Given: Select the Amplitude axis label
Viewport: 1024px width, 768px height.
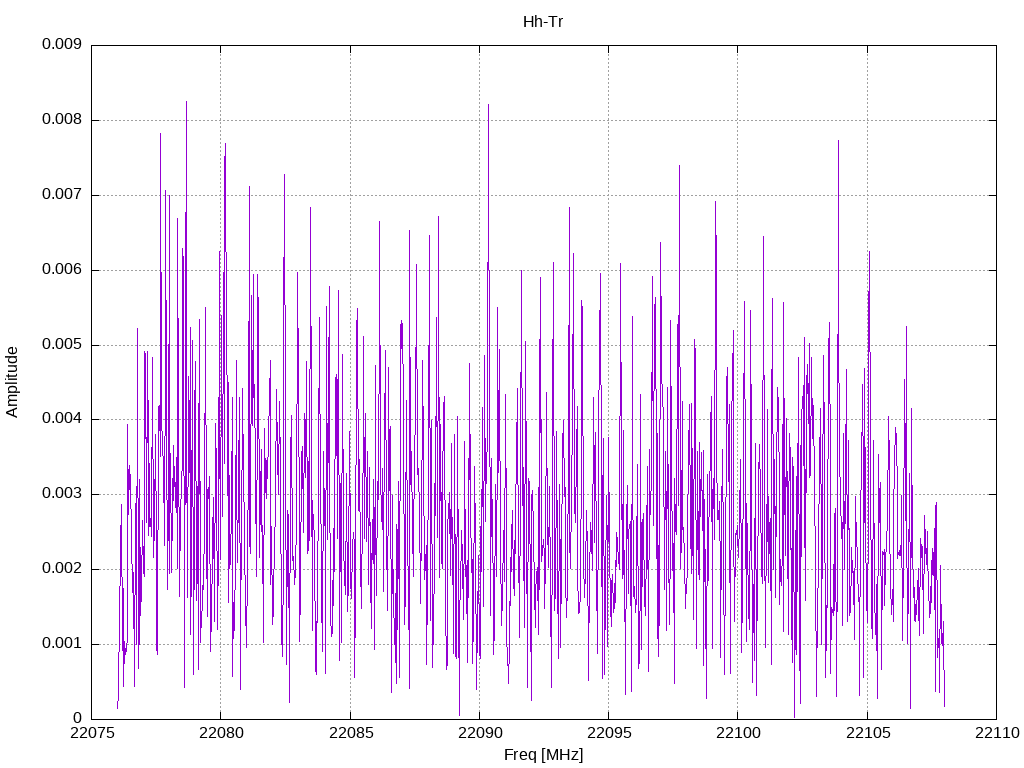Looking at the screenshot, I should pyautogui.click(x=12, y=382).
